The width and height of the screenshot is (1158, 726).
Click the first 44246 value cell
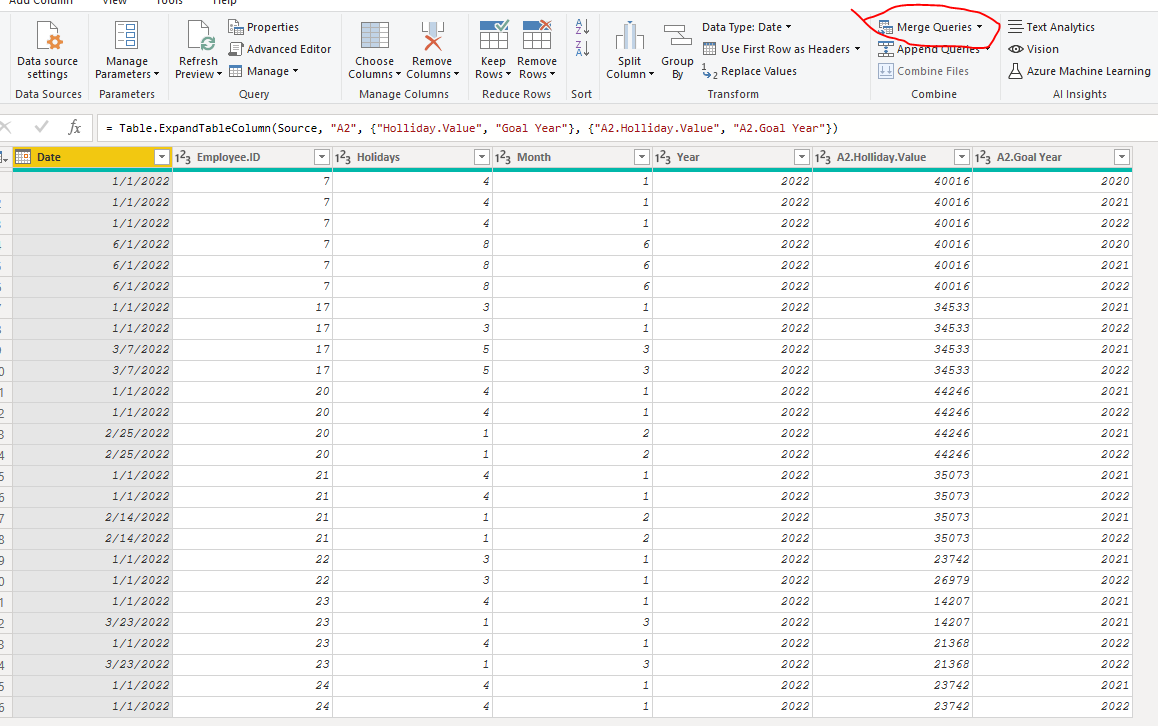coord(892,391)
